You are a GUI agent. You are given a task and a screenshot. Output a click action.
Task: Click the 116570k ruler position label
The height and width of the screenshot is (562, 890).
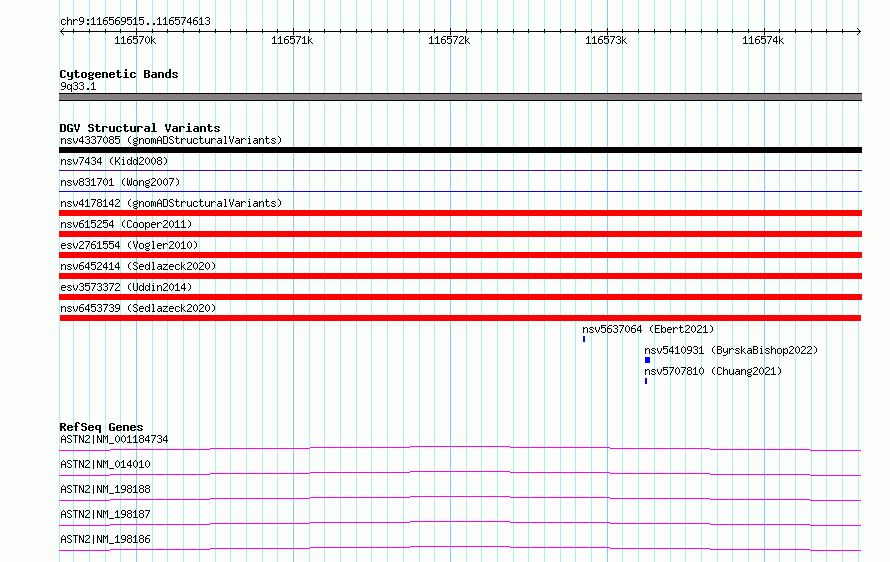click(x=135, y=40)
